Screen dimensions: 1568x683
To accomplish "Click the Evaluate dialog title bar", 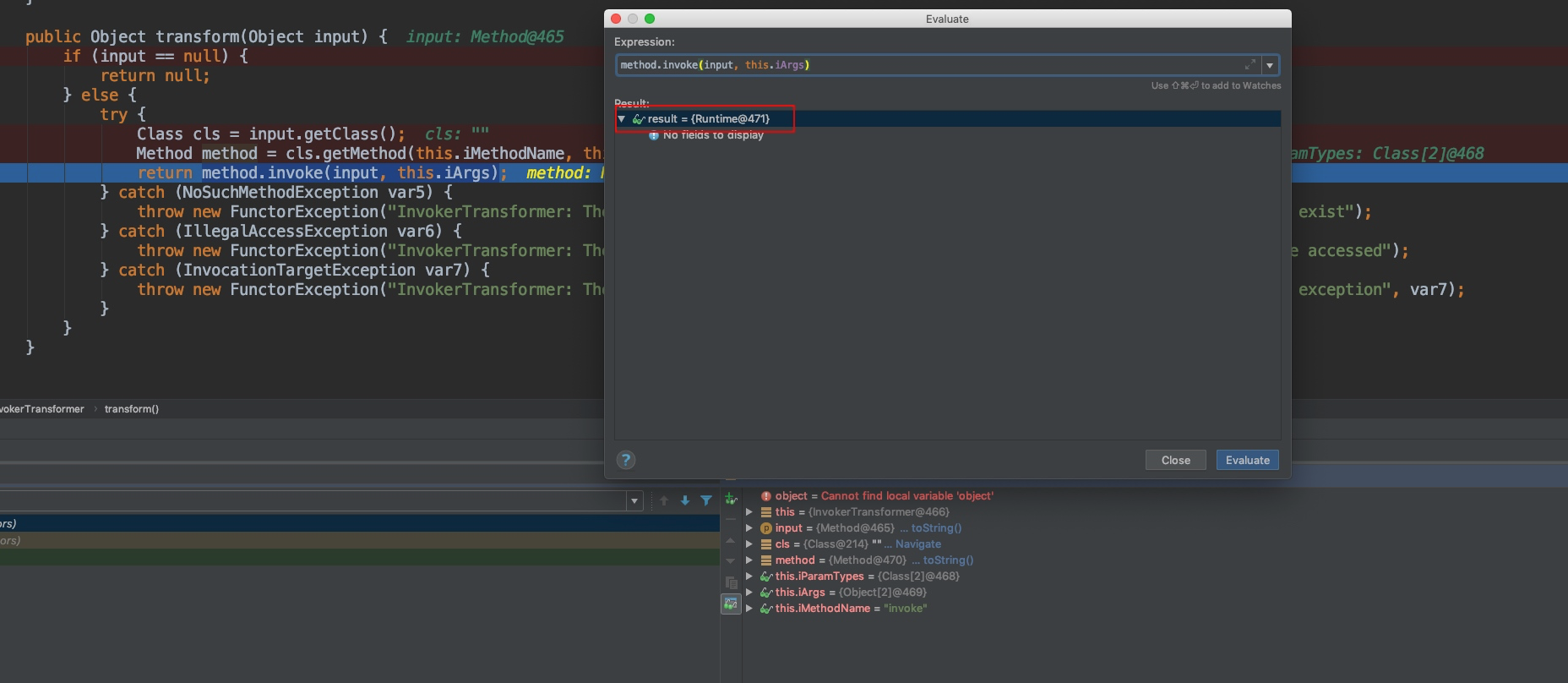I will point(947,19).
